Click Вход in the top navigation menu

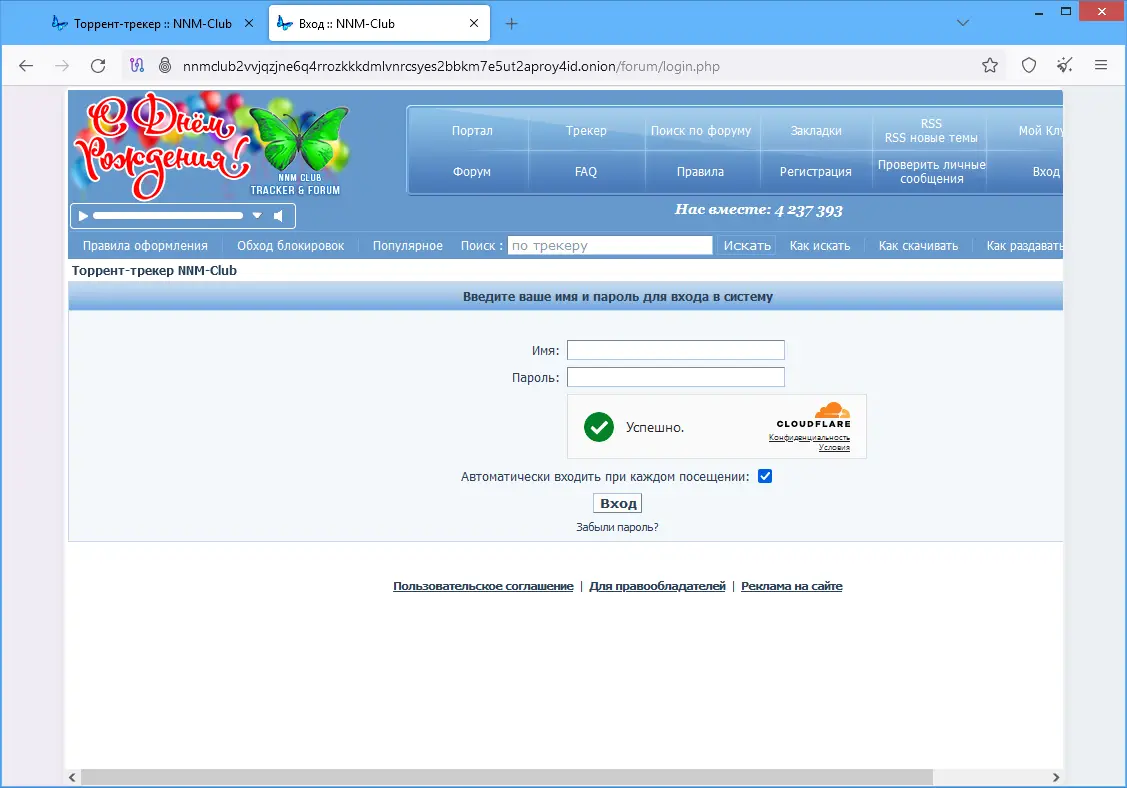point(1046,172)
